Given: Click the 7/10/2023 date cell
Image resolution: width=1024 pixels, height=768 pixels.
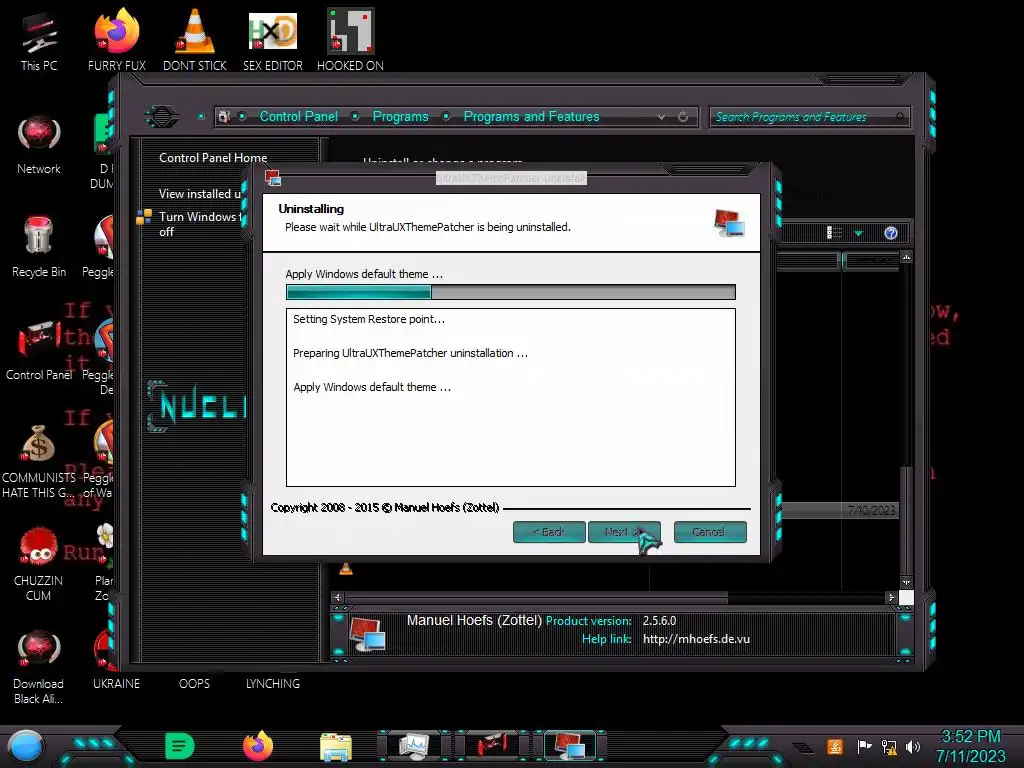Looking at the screenshot, I should [871, 510].
